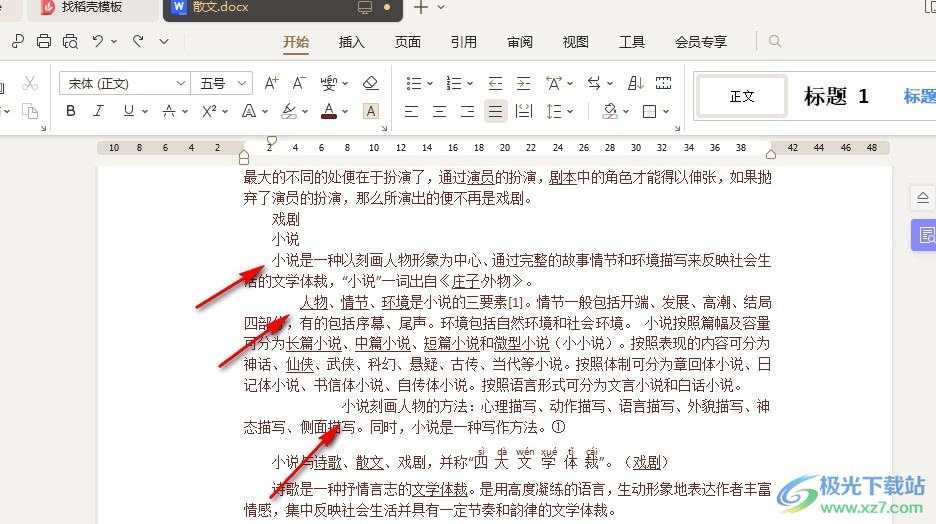Apply the 正文 body style
The image size is (936, 524).
point(742,97)
